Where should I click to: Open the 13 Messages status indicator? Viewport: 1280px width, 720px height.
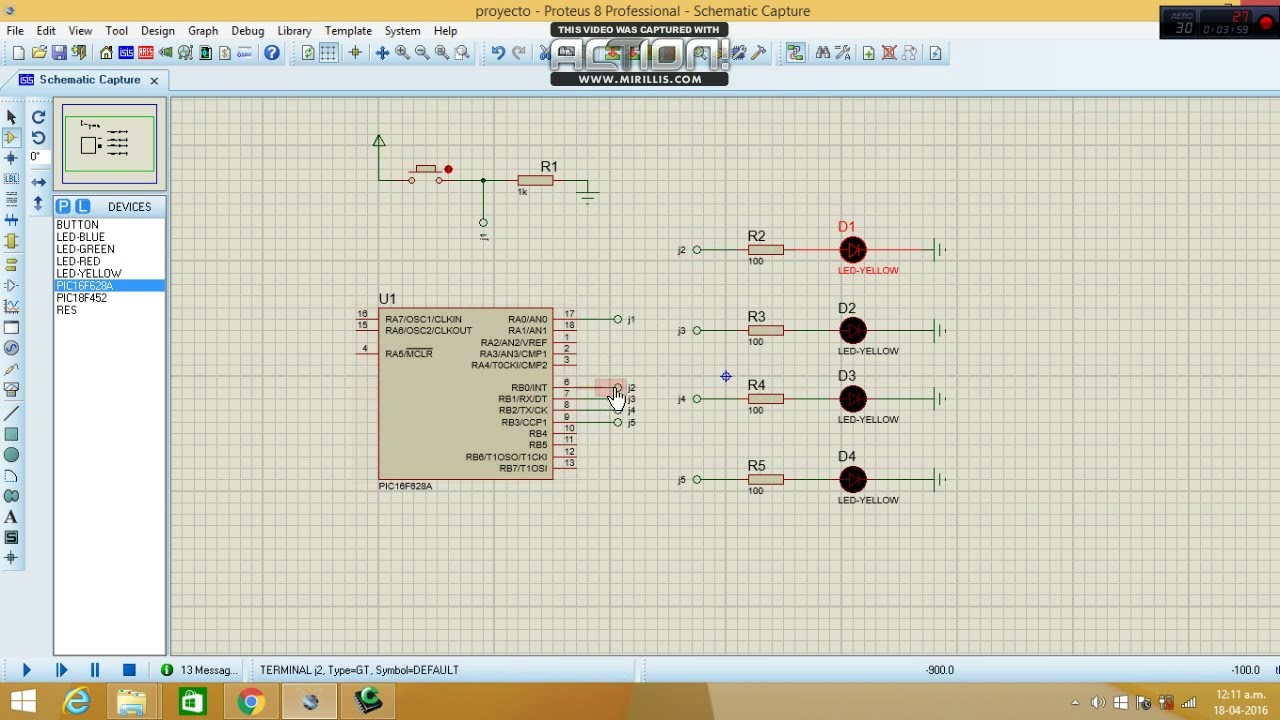pyautogui.click(x=200, y=670)
